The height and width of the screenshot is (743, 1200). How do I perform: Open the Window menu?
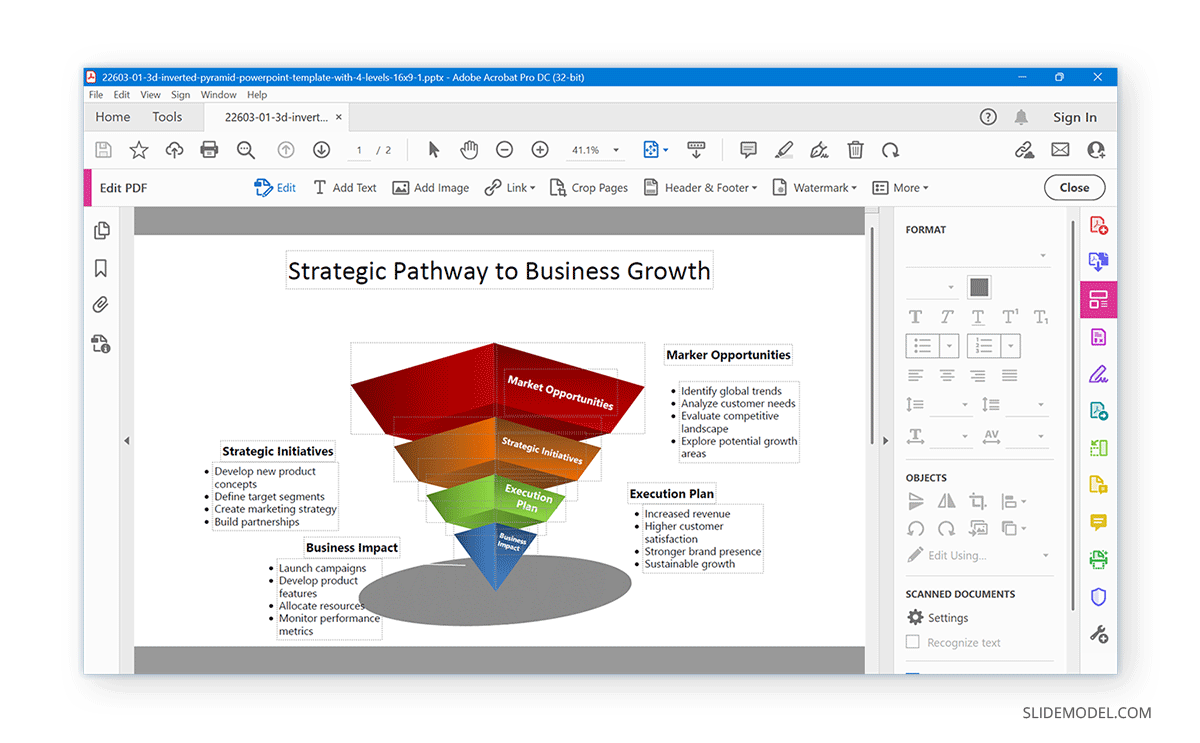218,95
